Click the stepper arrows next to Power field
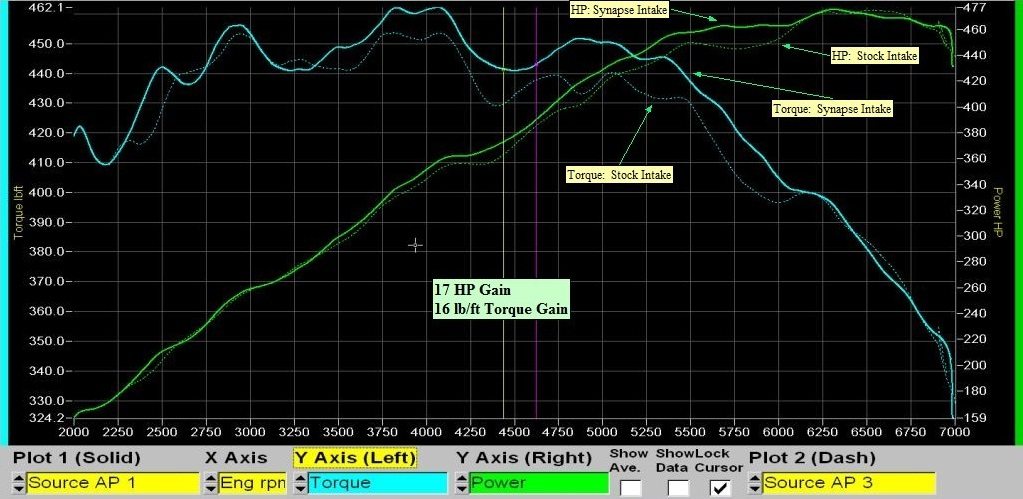1023x499 pixels. (x=462, y=483)
